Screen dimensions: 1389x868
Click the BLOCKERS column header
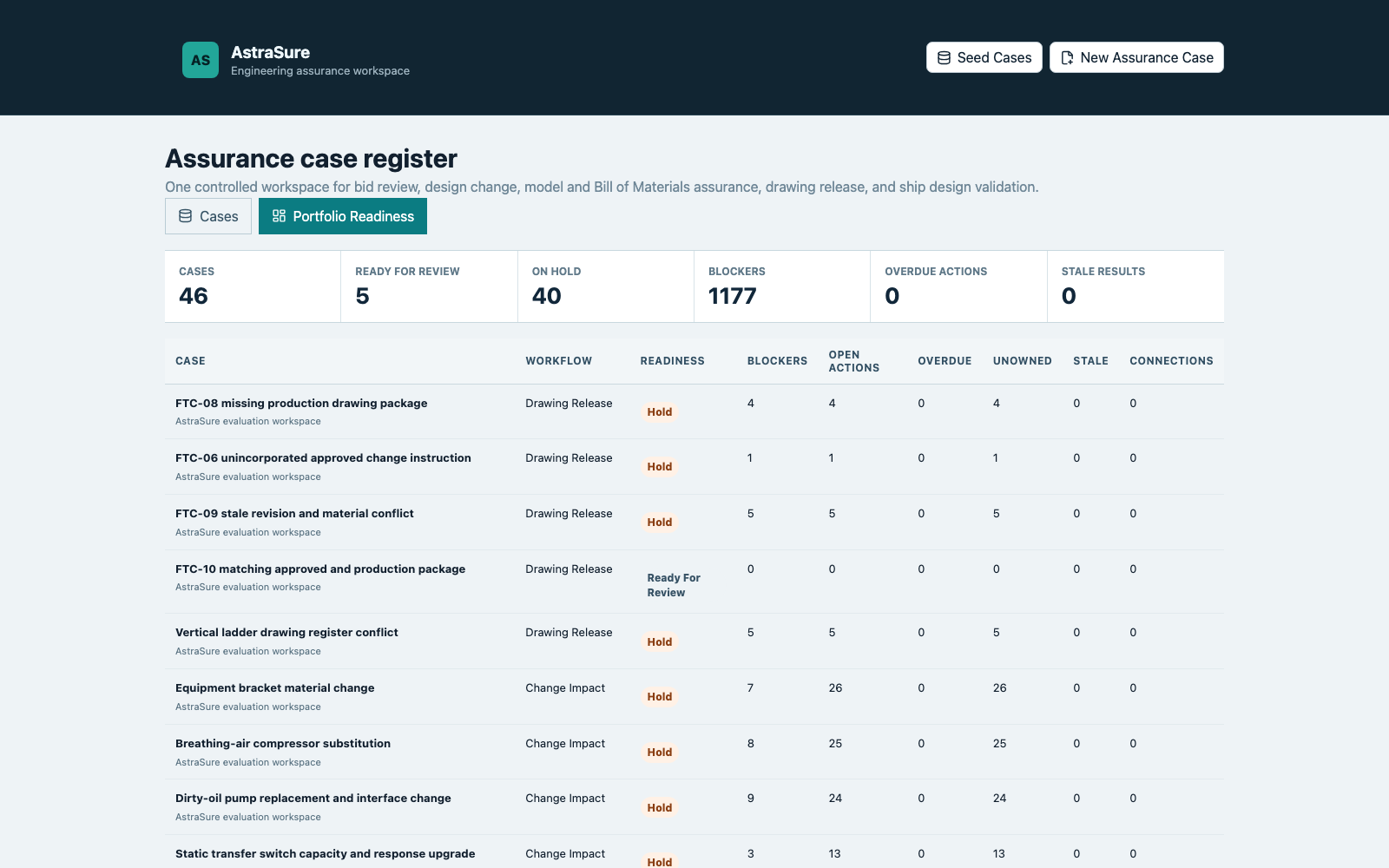[x=777, y=361]
